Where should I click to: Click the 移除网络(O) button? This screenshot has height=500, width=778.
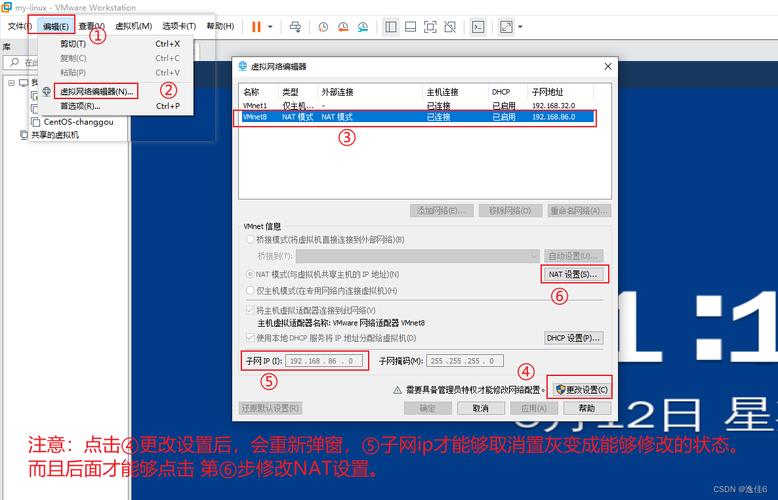(510, 210)
